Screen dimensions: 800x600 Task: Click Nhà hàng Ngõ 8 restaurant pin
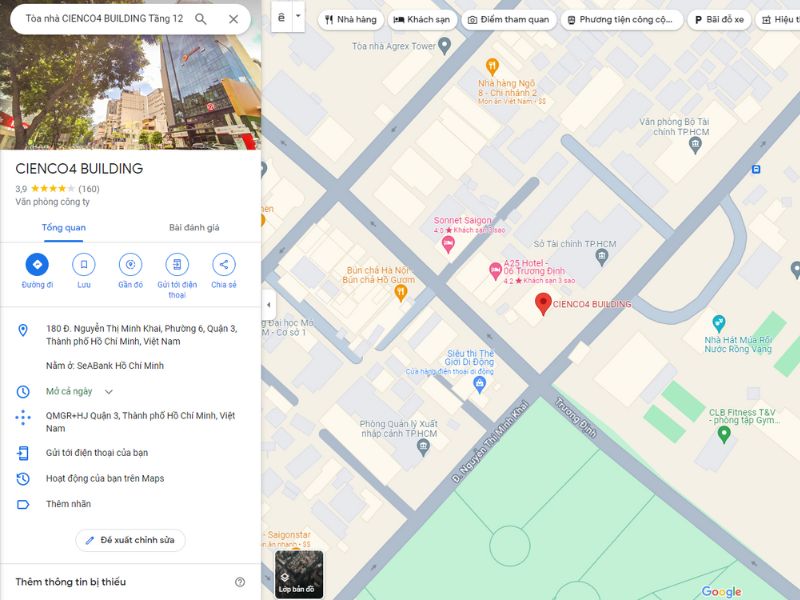point(492,66)
